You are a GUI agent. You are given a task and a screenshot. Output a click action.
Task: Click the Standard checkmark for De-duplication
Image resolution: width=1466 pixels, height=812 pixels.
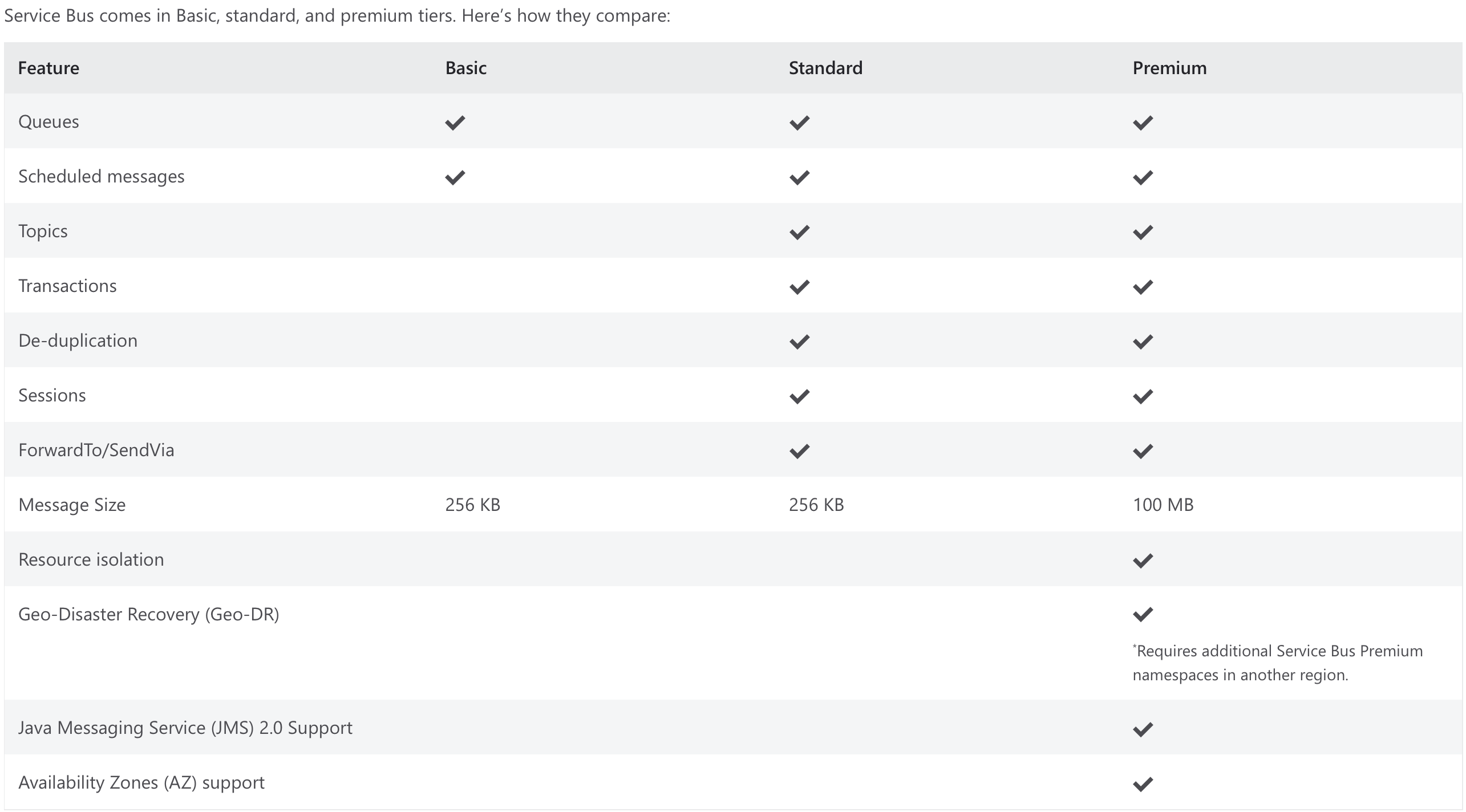(x=799, y=342)
